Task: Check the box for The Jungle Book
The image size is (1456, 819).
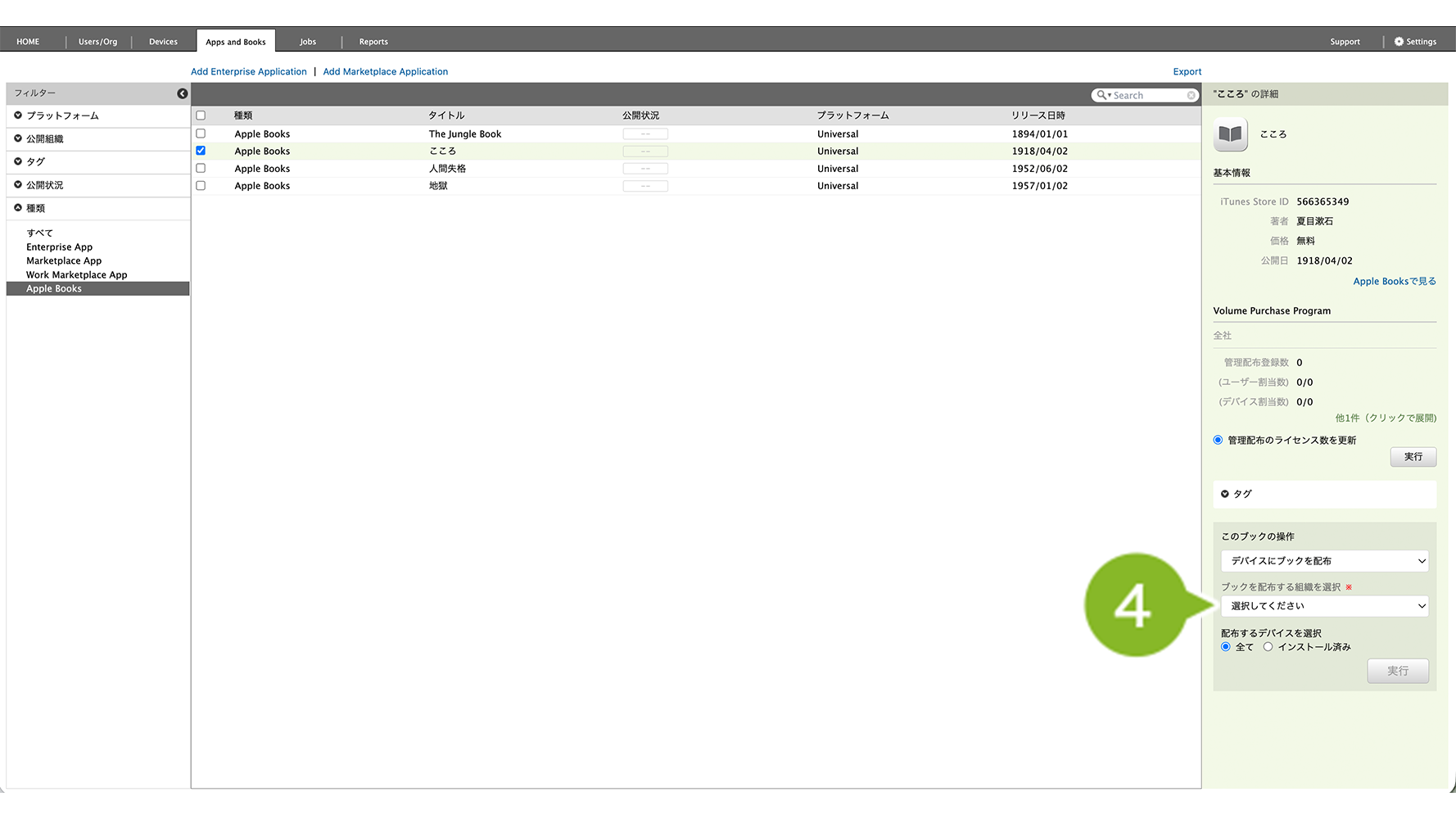Action: (x=201, y=133)
